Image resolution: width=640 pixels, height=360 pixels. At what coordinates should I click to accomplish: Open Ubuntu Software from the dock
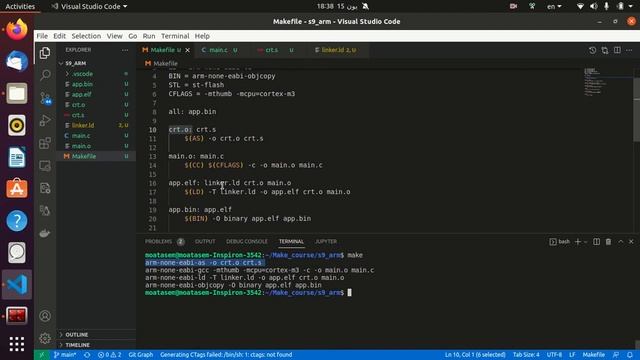(17, 189)
